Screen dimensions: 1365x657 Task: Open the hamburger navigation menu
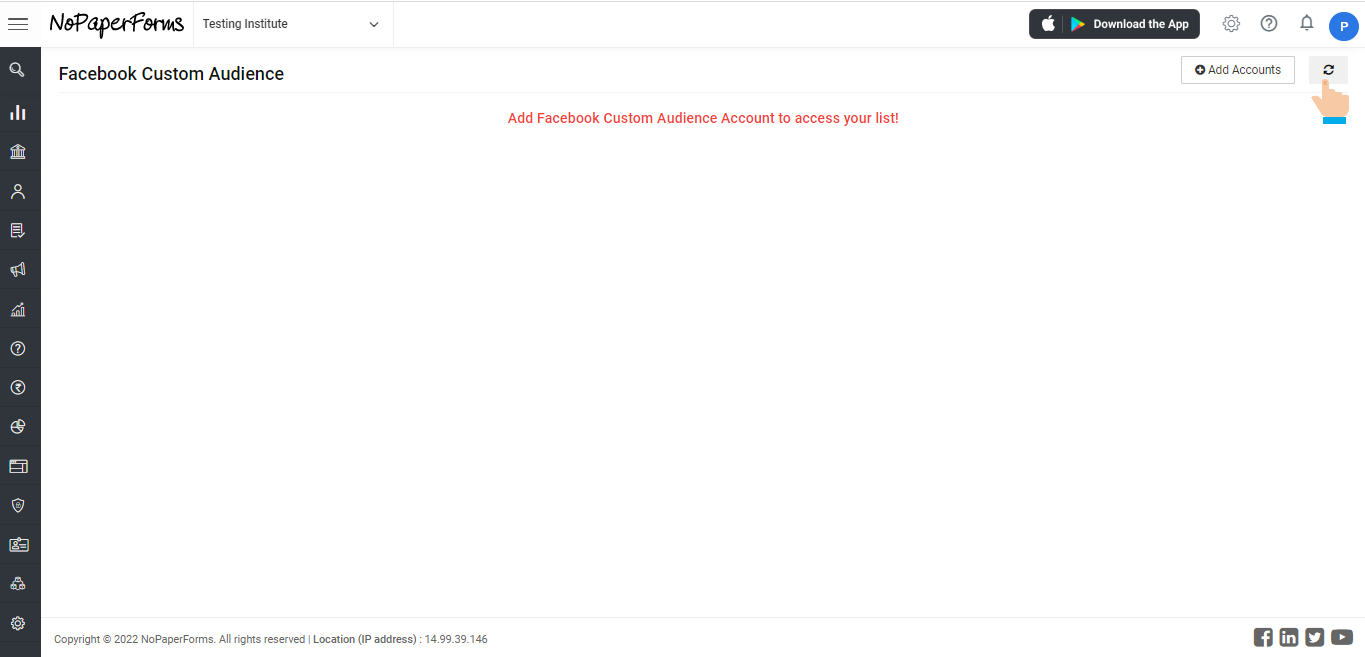[x=18, y=24]
